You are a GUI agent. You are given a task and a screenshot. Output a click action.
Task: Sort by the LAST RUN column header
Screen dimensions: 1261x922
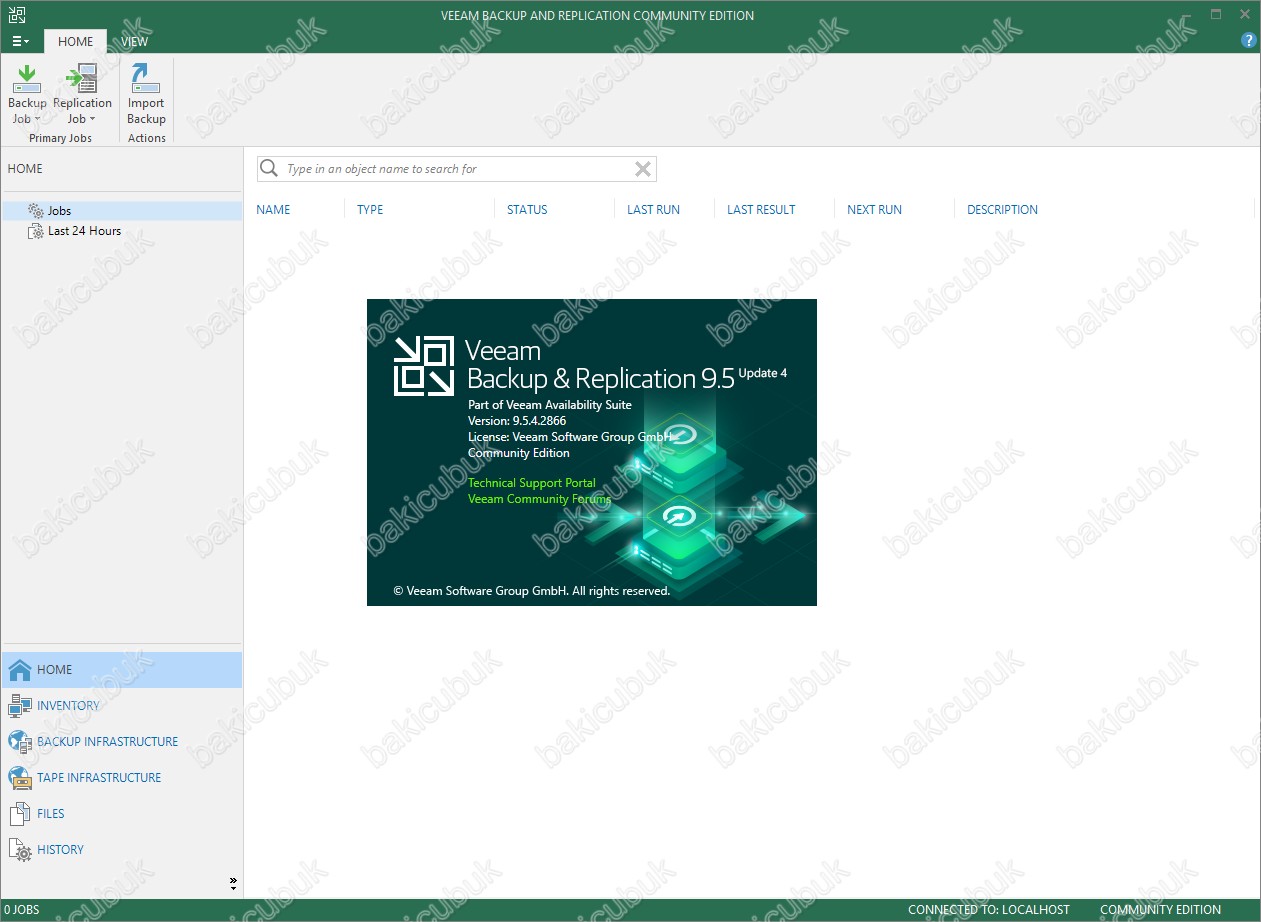[653, 210]
